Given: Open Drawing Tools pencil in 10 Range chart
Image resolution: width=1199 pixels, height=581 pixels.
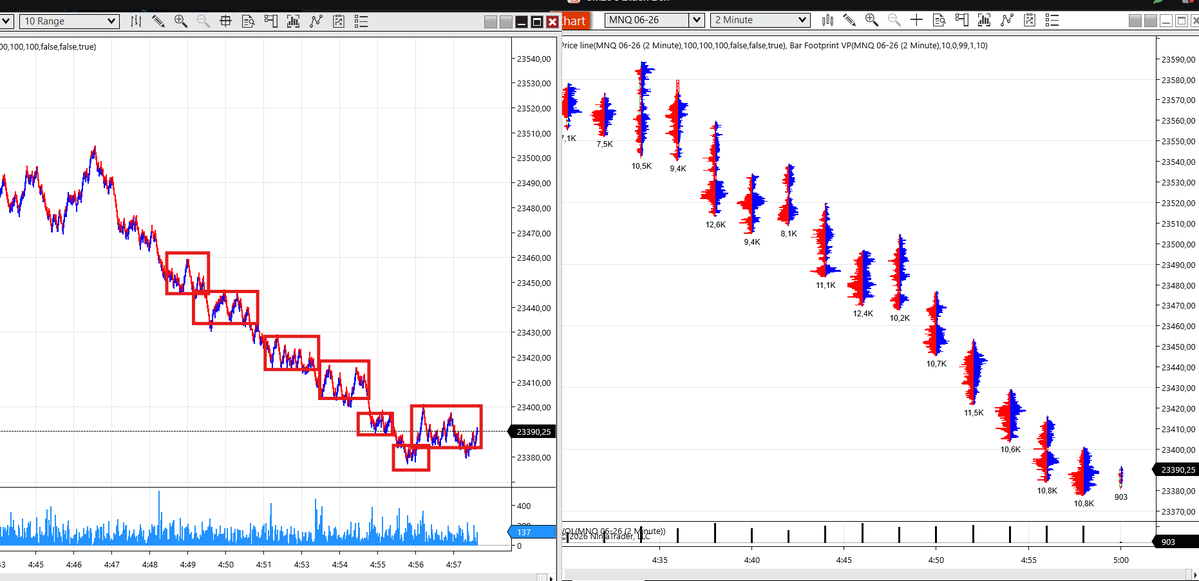Looking at the screenshot, I should coord(158,21).
